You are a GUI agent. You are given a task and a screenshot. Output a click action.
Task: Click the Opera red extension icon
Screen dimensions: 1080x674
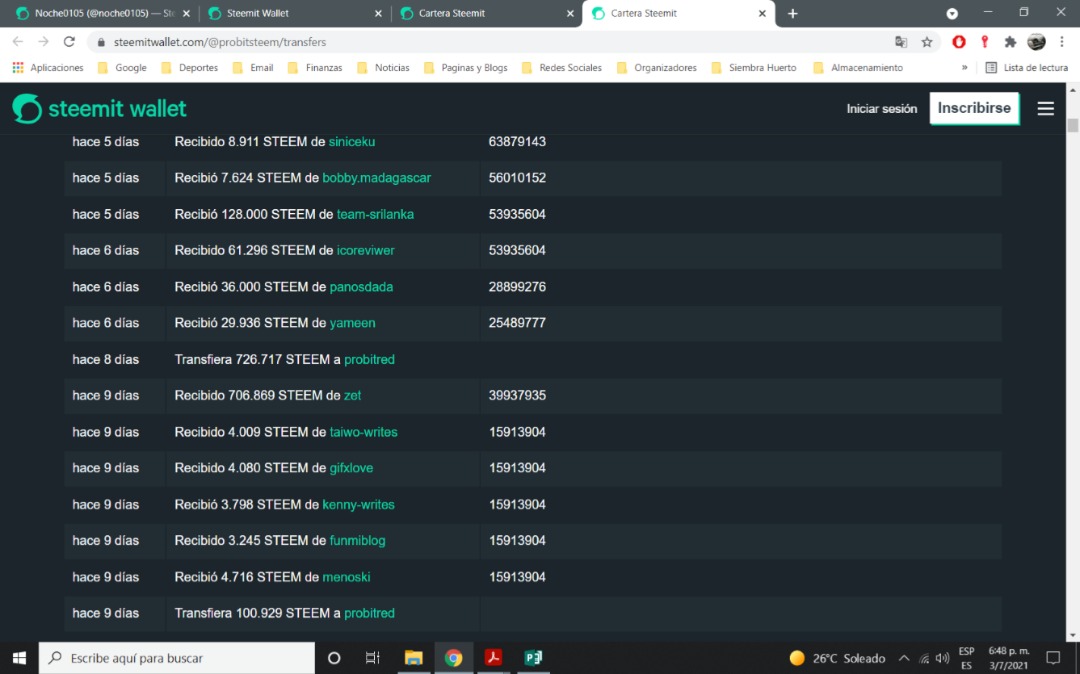(x=959, y=42)
